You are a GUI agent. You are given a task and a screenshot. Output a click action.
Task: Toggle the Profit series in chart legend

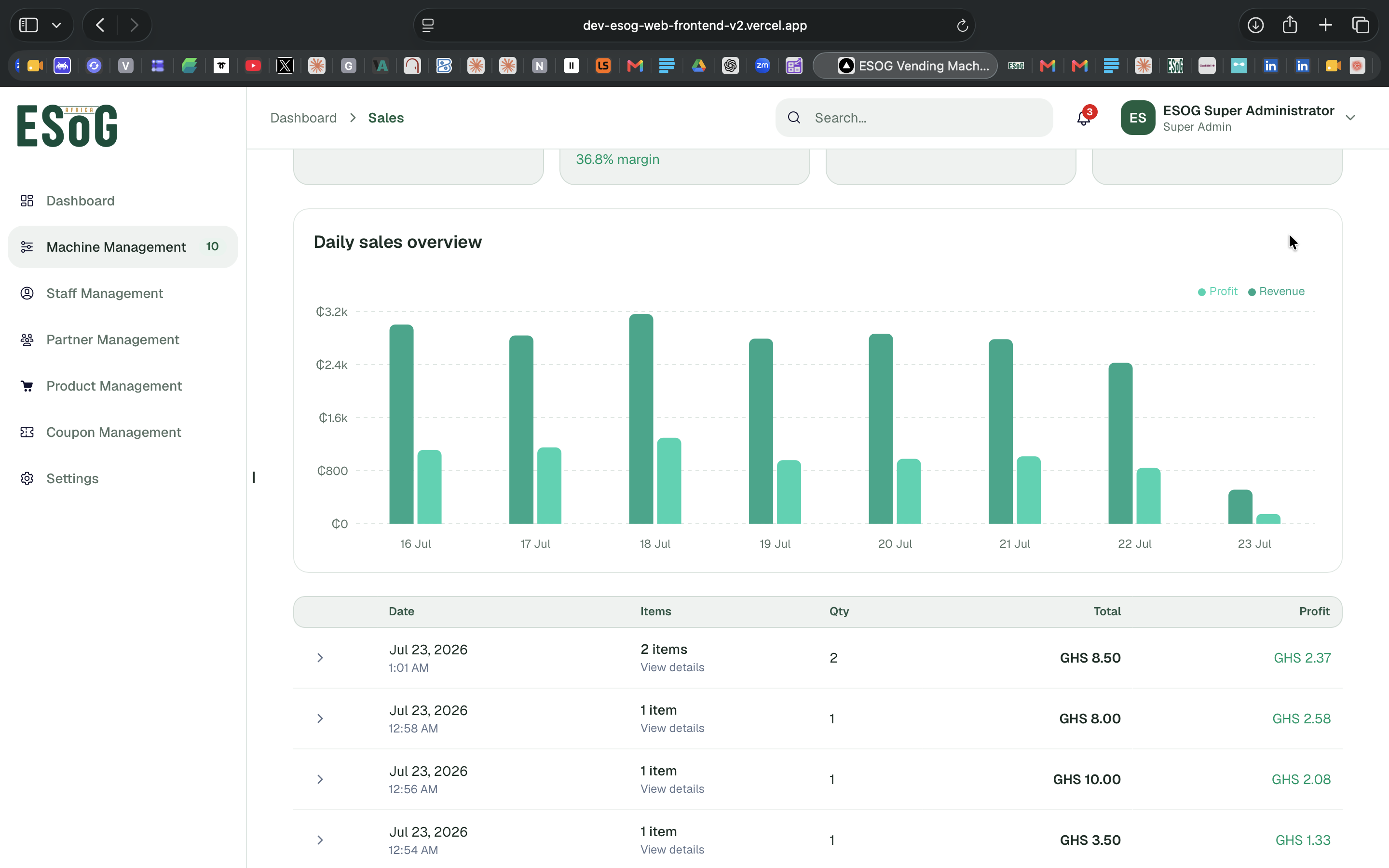pos(1217,291)
